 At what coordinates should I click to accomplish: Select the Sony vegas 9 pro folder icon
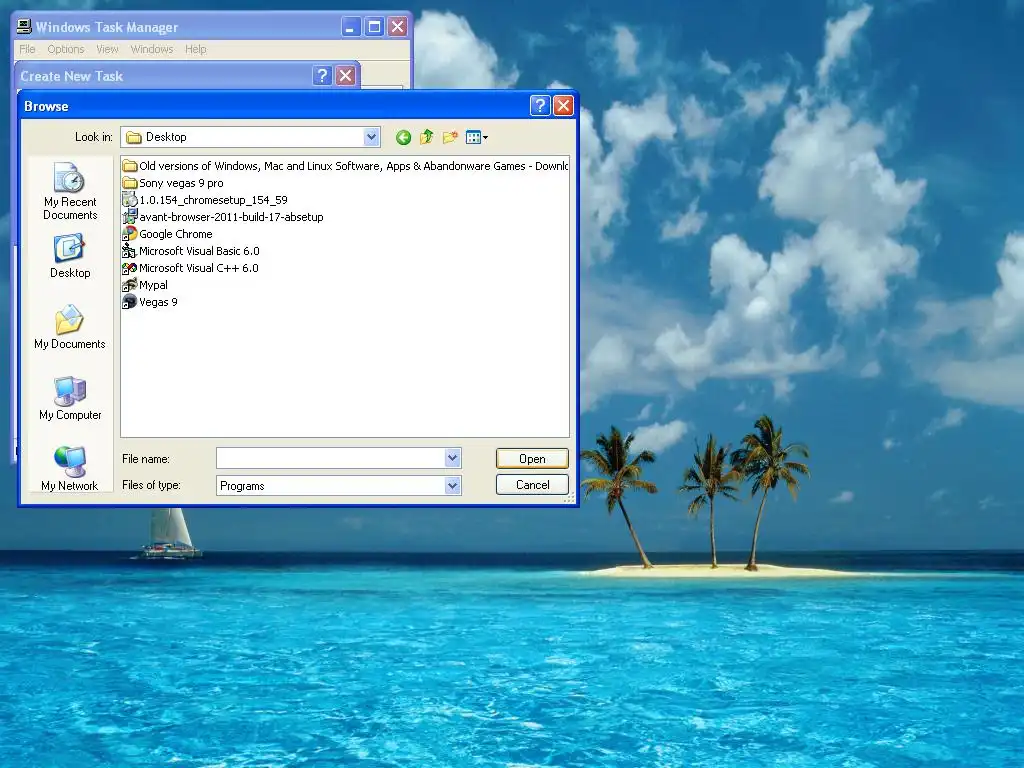click(130, 183)
